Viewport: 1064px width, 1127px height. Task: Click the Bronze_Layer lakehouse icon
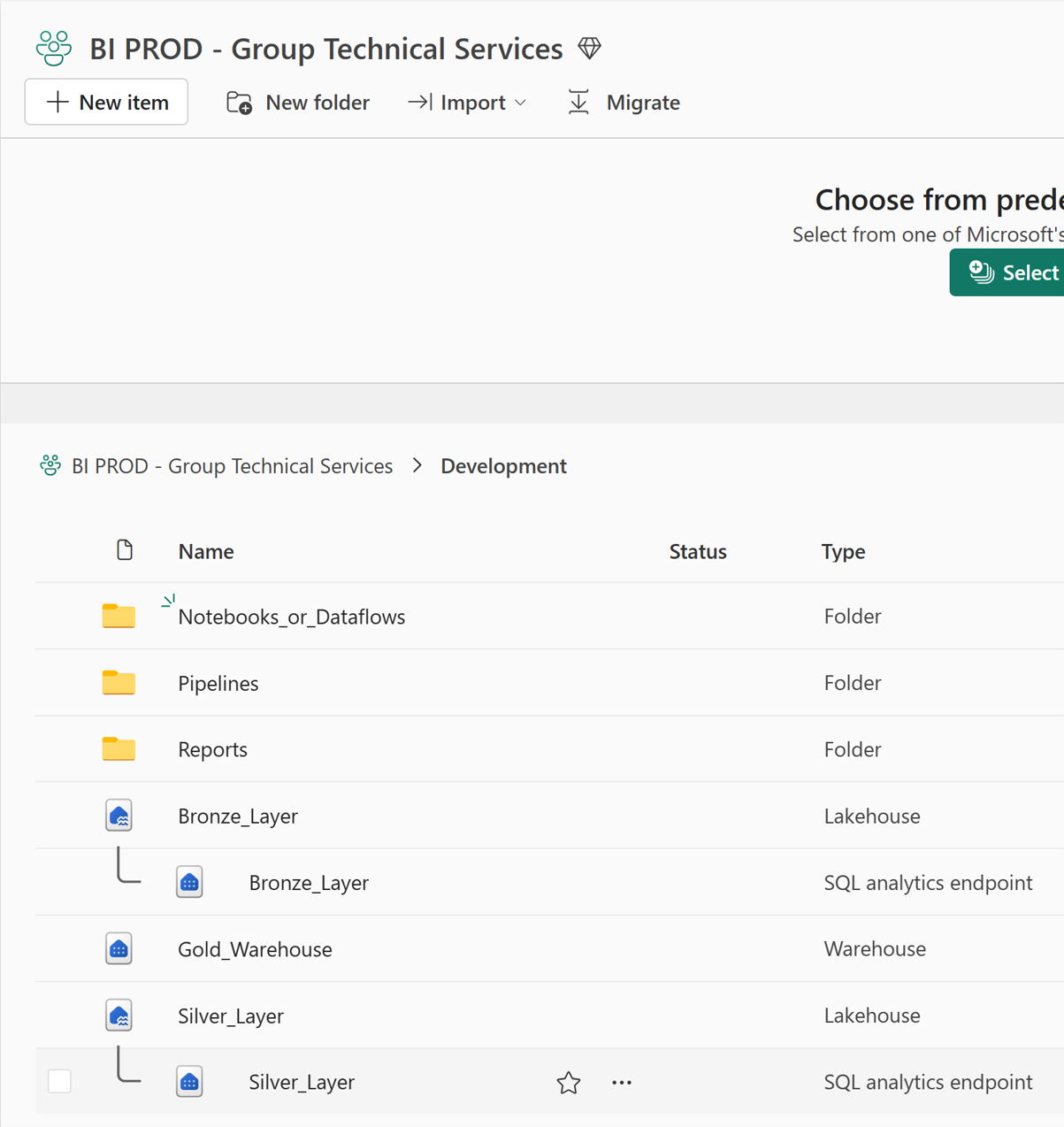pos(119,816)
